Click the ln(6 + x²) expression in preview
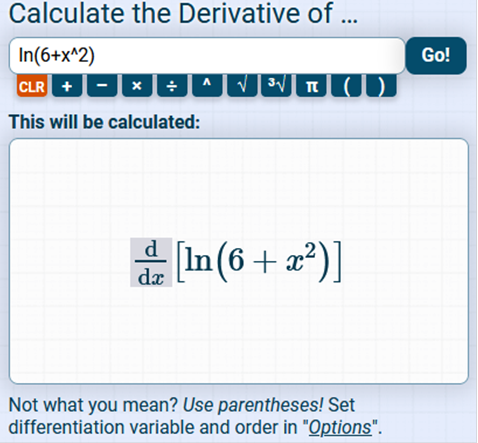The image size is (478, 443). (258, 262)
